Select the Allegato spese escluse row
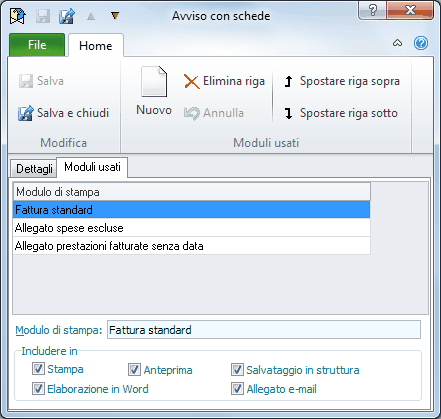The width and height of the screenshot is (441, 419). coord(192,228)
